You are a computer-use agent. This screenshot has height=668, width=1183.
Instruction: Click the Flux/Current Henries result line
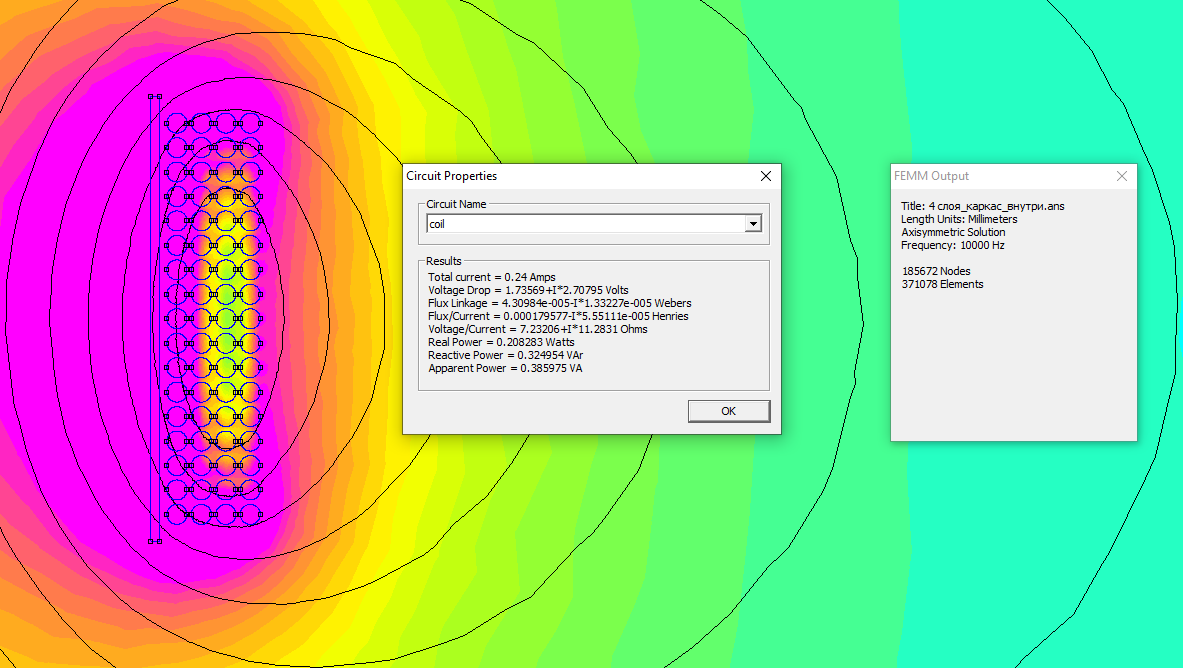click(558, 316)
